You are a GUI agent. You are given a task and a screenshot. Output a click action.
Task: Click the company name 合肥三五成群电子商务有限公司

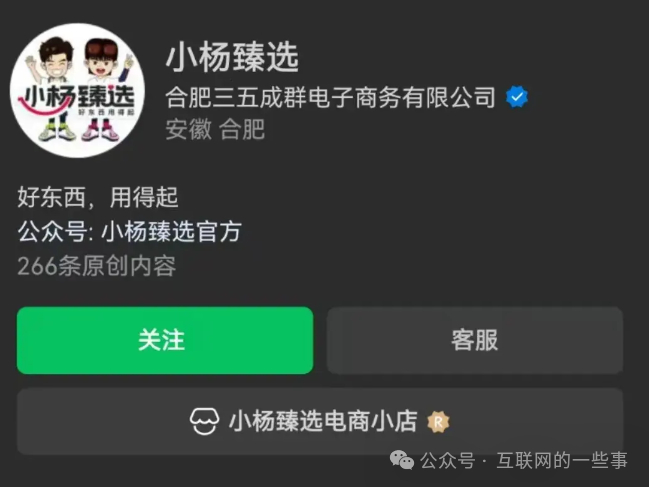(x=330, y=98)
